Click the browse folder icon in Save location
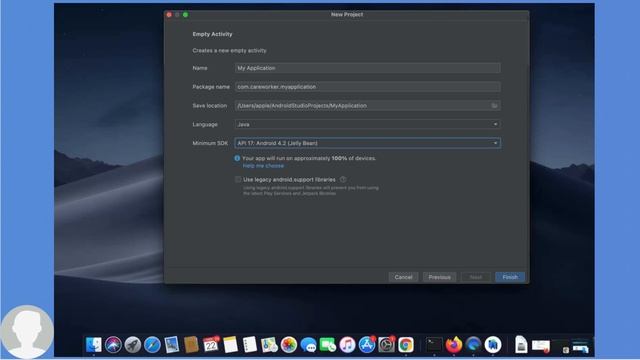The image size is (640, 360). (494, 105)
